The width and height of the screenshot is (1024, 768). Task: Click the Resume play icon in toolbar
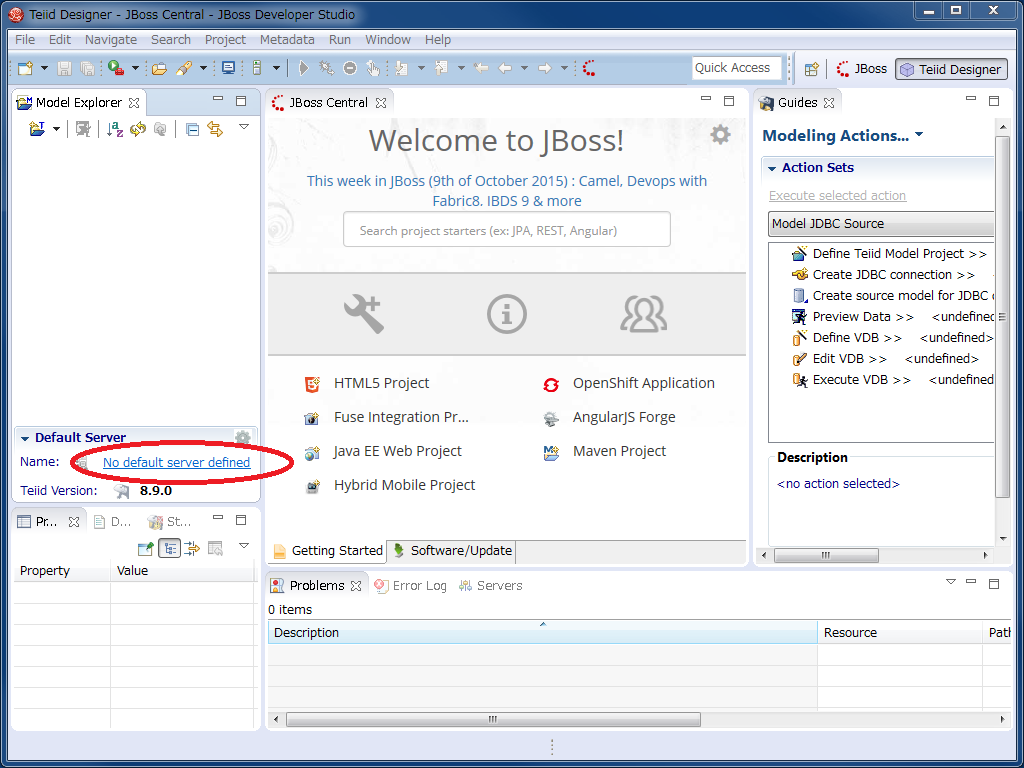[x=303, y=68]
